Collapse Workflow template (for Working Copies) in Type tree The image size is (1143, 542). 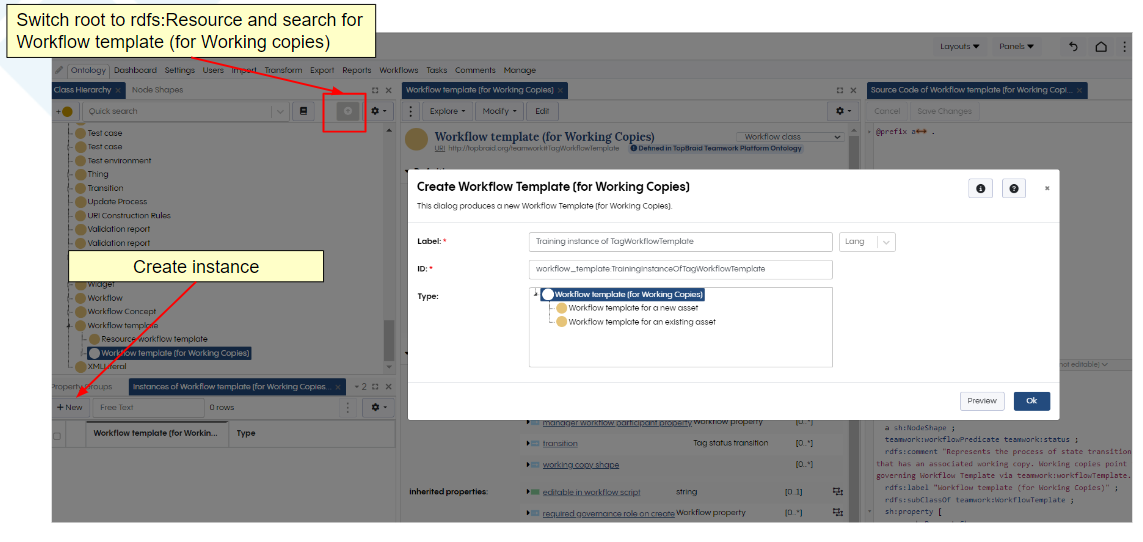536,294
